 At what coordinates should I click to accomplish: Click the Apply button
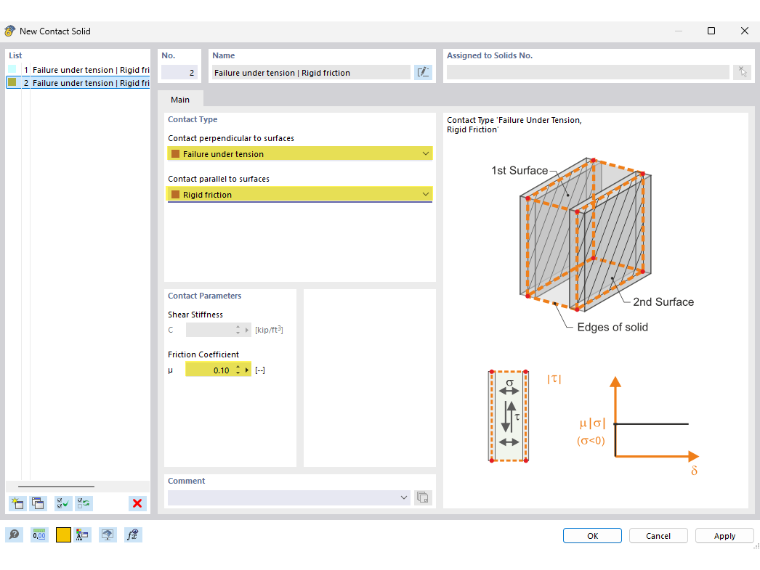coord(724,536)
